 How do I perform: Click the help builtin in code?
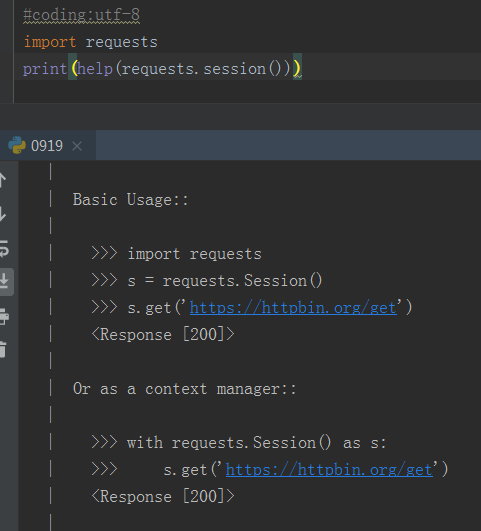pos(95,69)
